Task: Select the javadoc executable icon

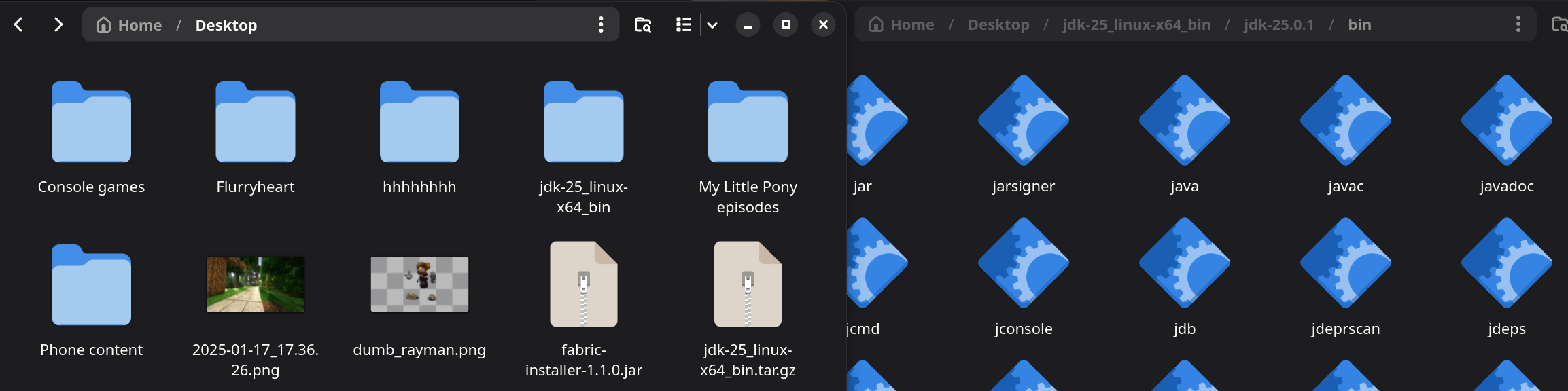Action: [x=1507, y=120]
